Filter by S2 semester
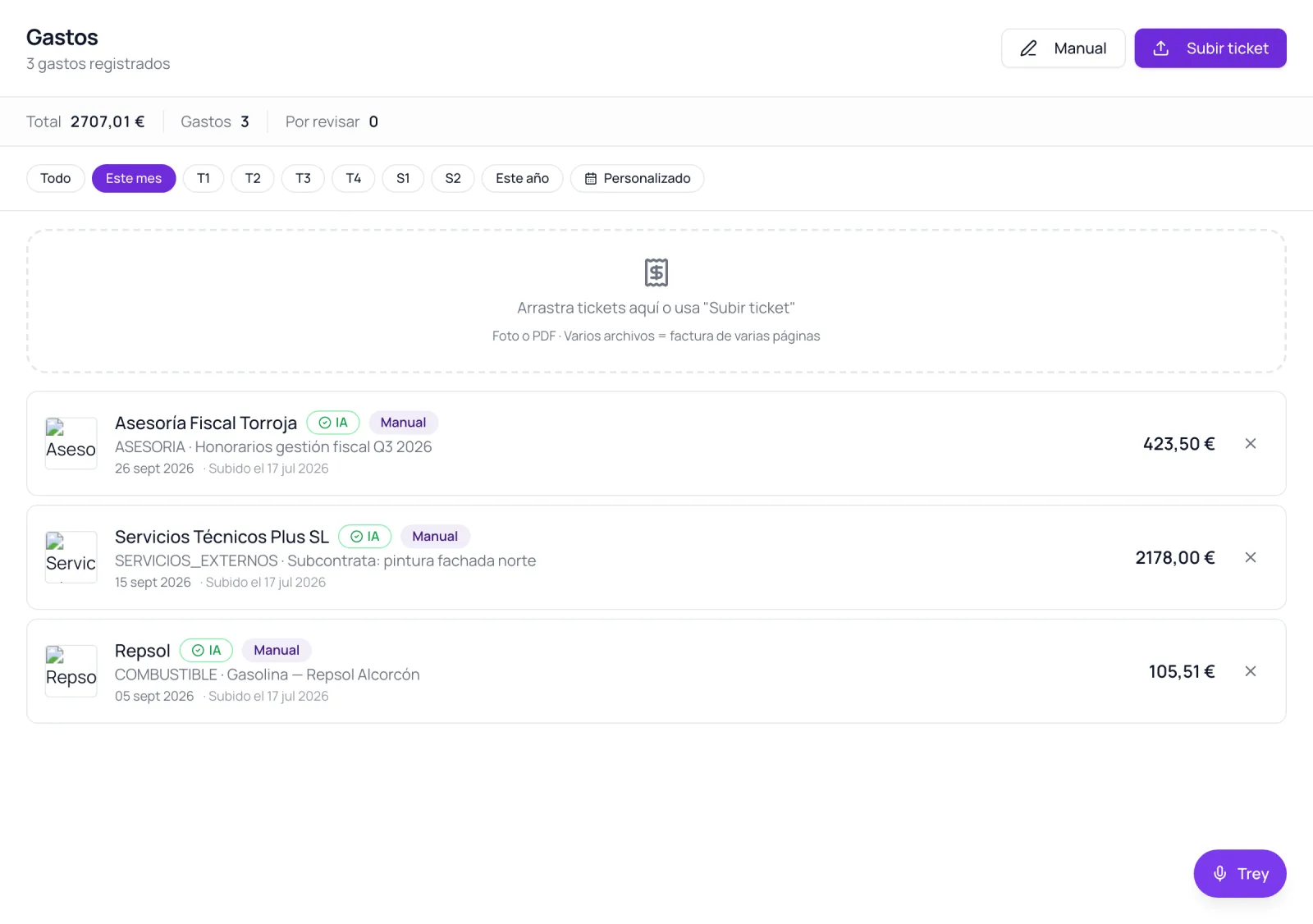Image resolution: width=1313 pixels, height=924 pixels. [x=453, y=178]
